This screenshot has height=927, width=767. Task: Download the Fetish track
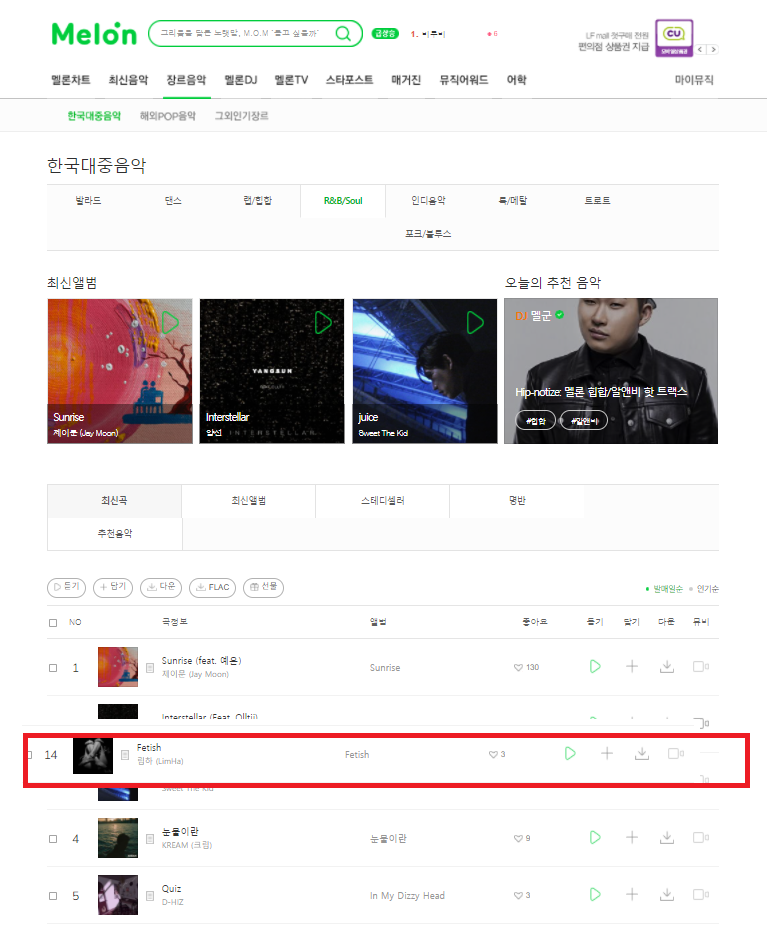coord(642,753)
